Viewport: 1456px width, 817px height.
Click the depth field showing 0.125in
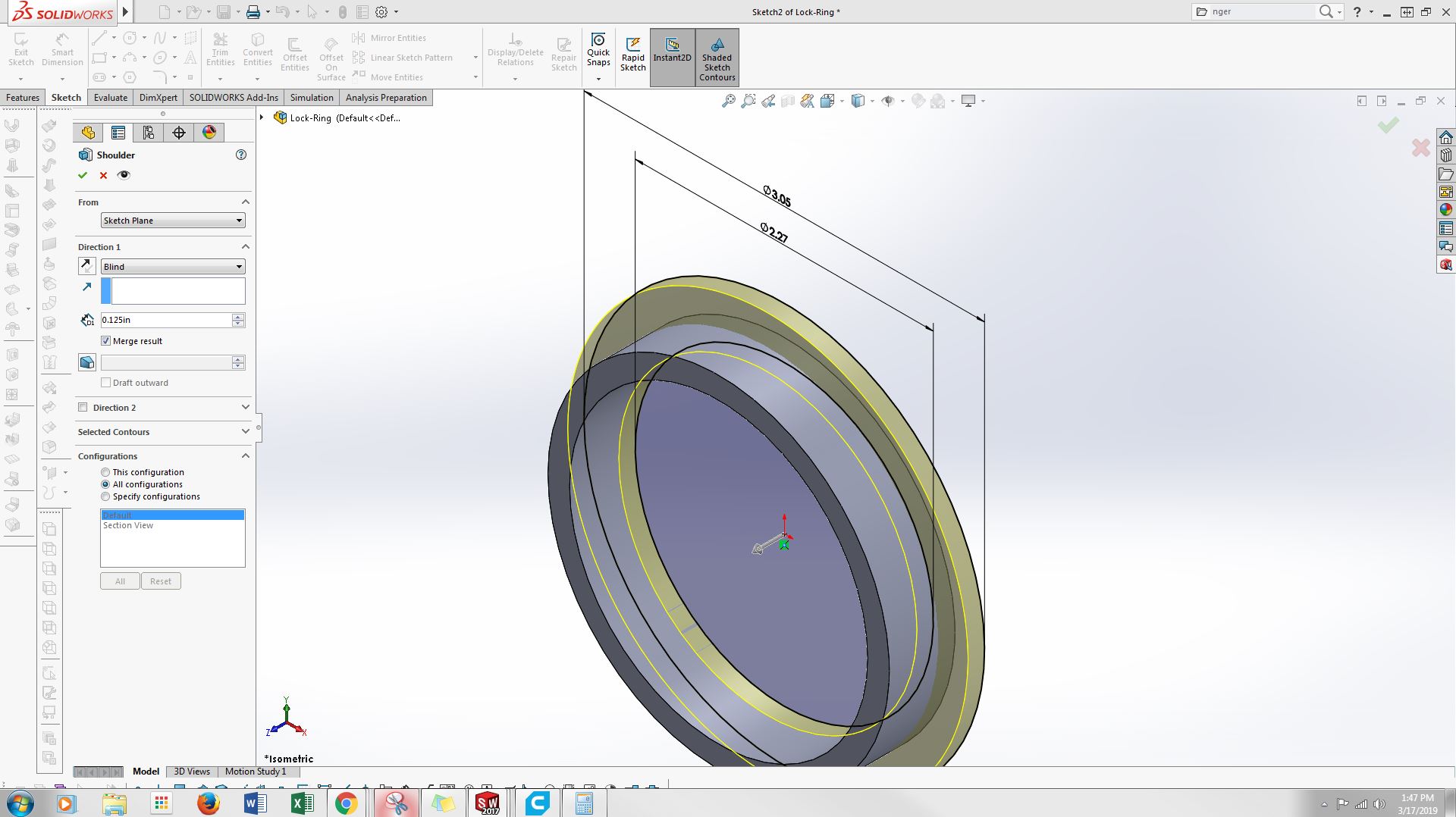(x=166, y=320)
